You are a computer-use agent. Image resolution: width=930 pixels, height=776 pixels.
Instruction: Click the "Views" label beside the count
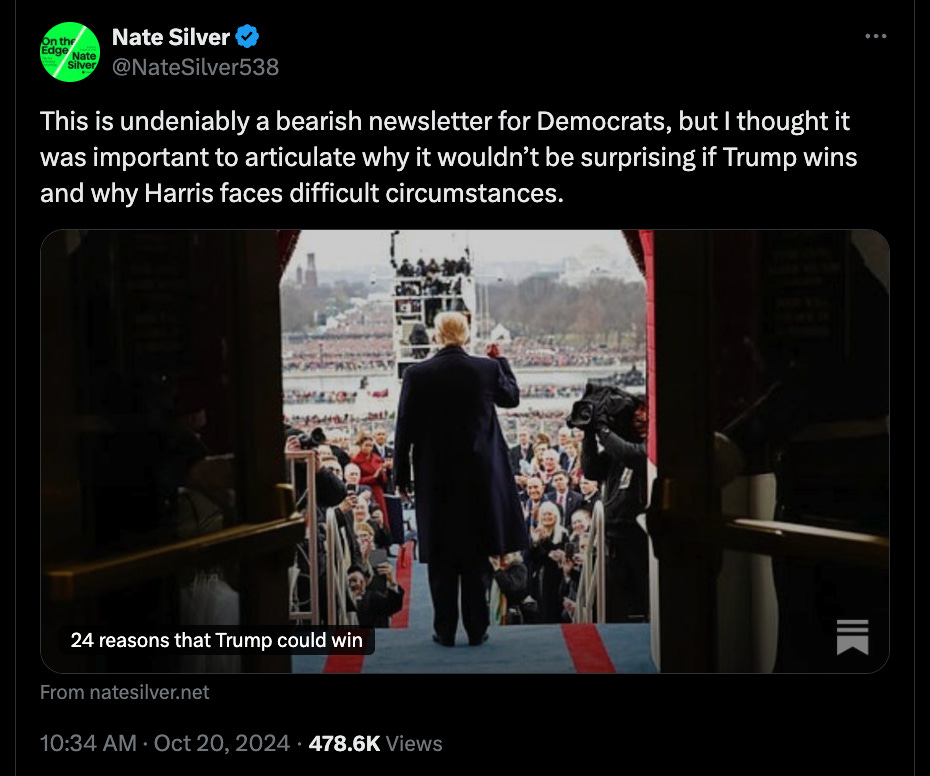[x=414, y=743]
